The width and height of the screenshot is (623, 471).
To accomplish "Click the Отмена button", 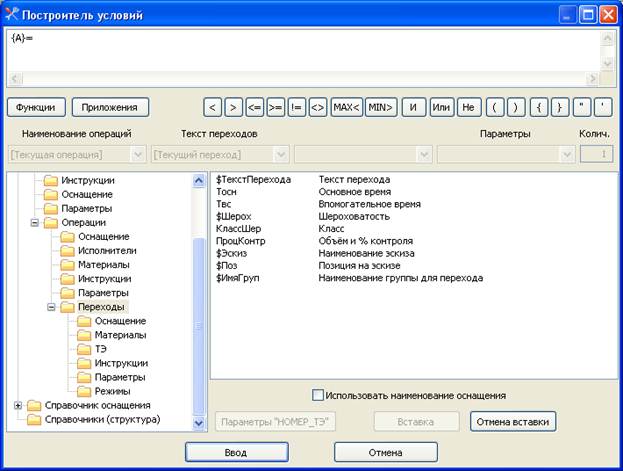I will coord(386,452).
